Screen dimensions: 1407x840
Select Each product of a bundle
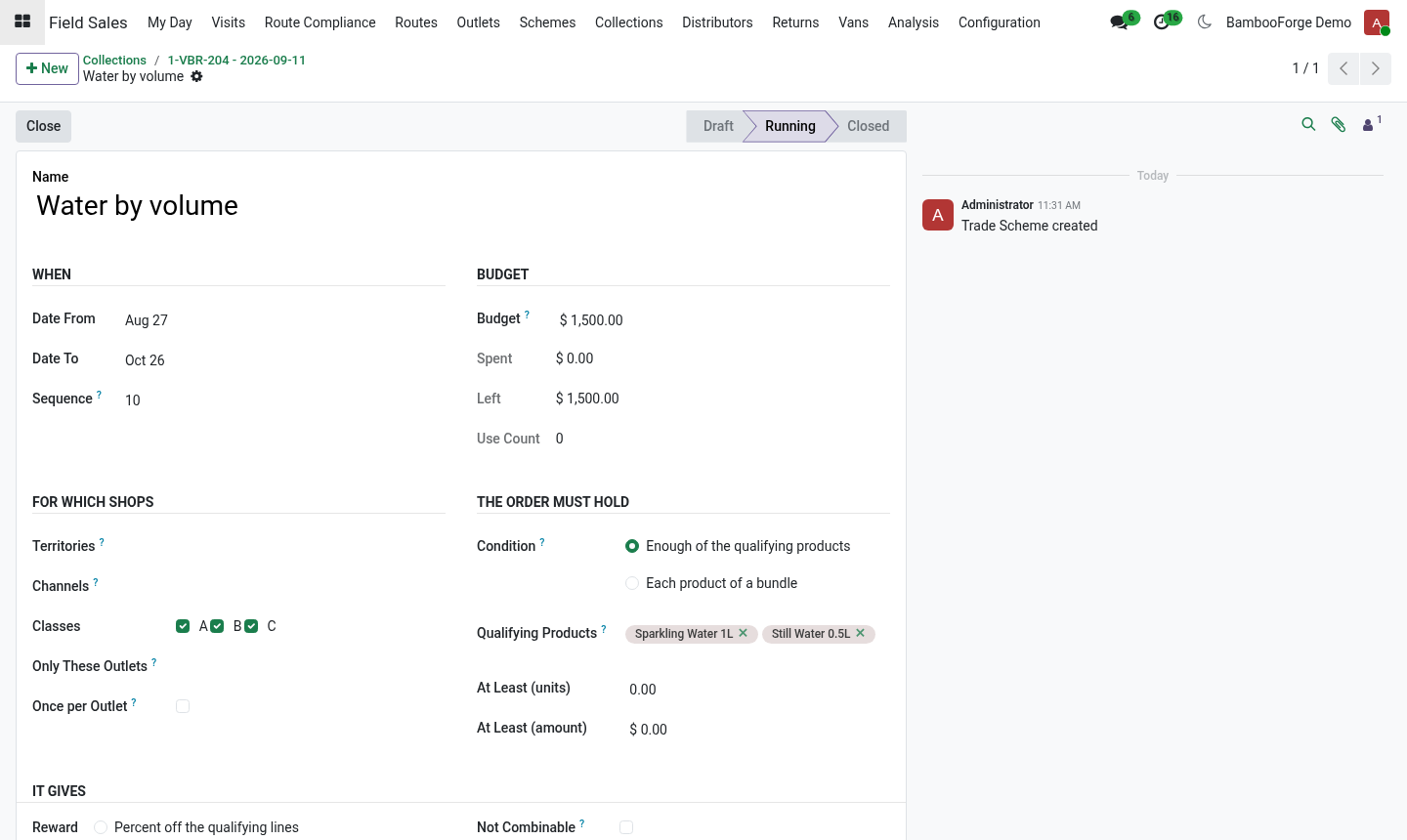click(632, 583)
